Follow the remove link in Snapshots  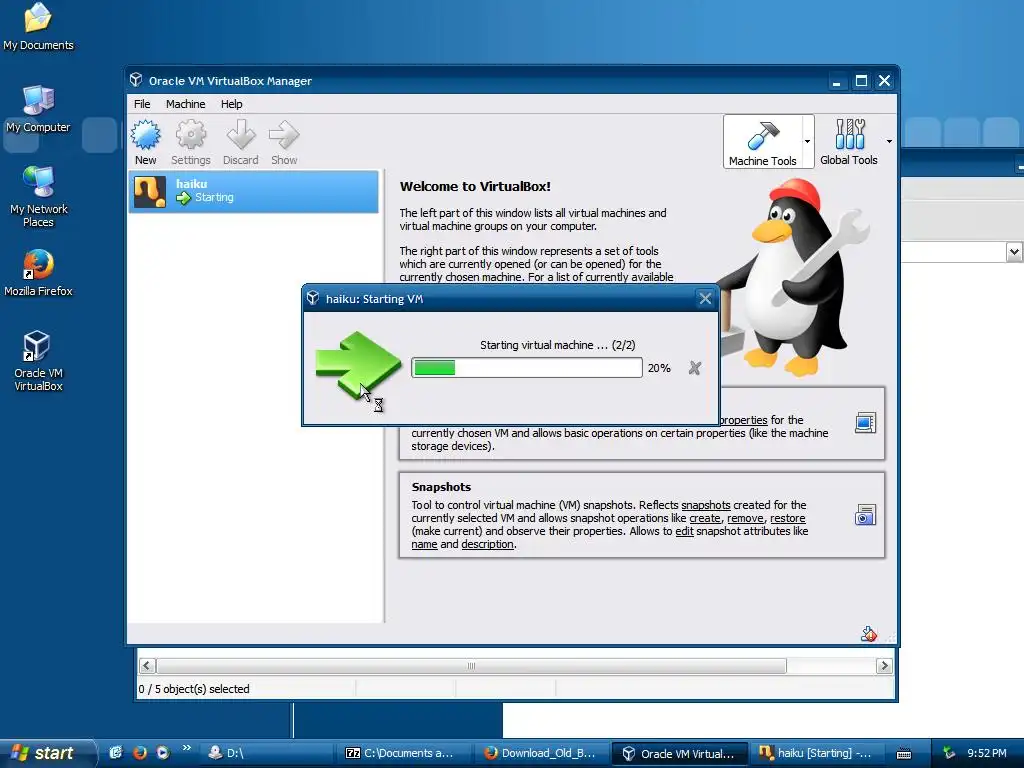coord(745,518)
